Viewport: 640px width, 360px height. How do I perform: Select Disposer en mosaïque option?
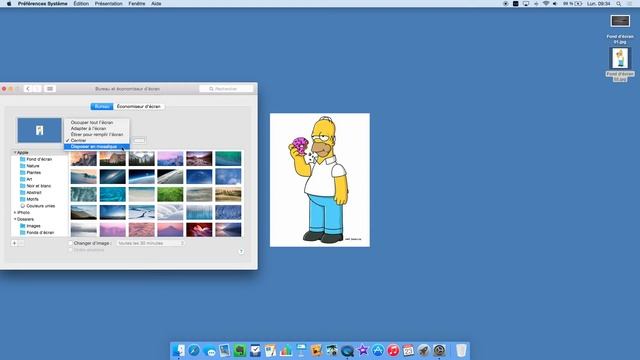click(x=97, y=147)
